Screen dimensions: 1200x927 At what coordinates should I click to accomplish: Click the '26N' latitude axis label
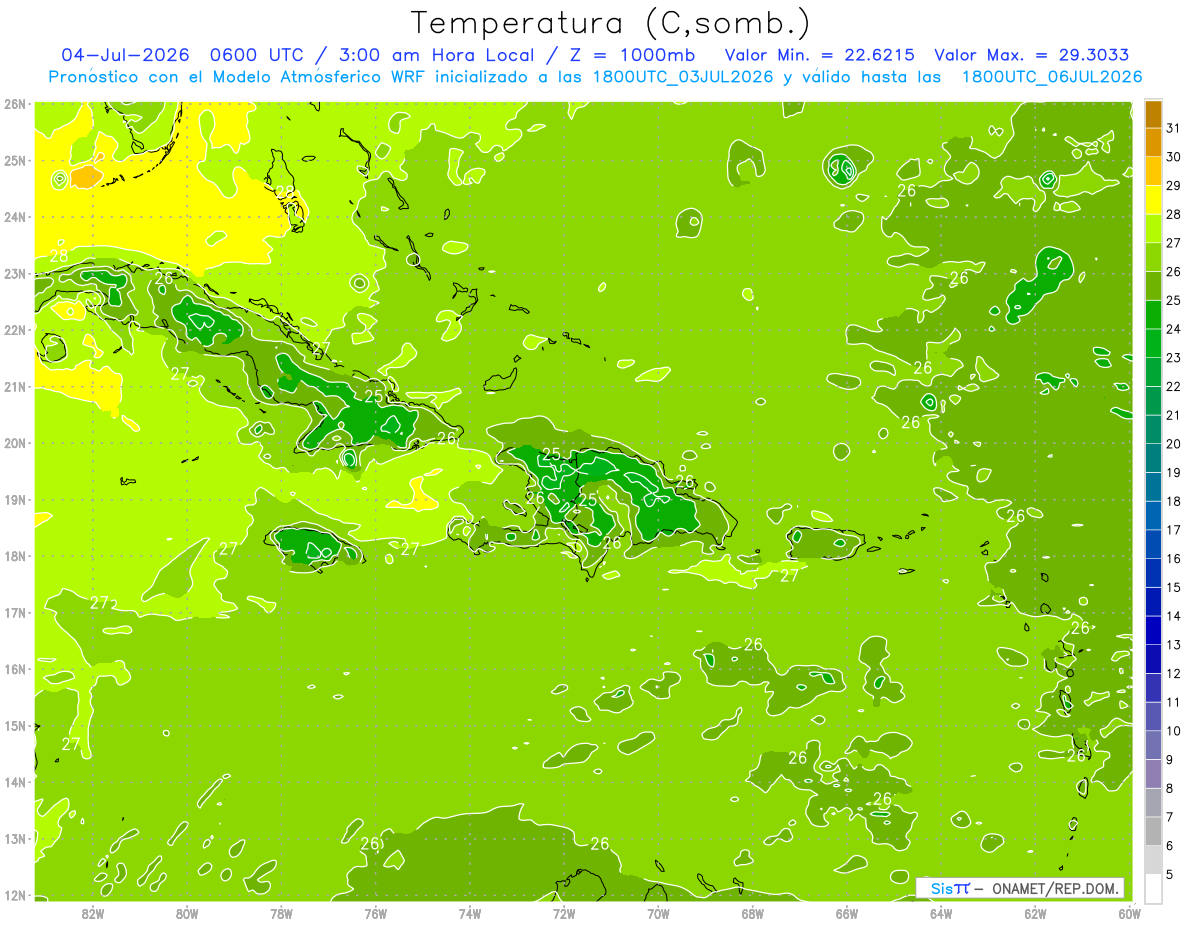tap(16, 103)
